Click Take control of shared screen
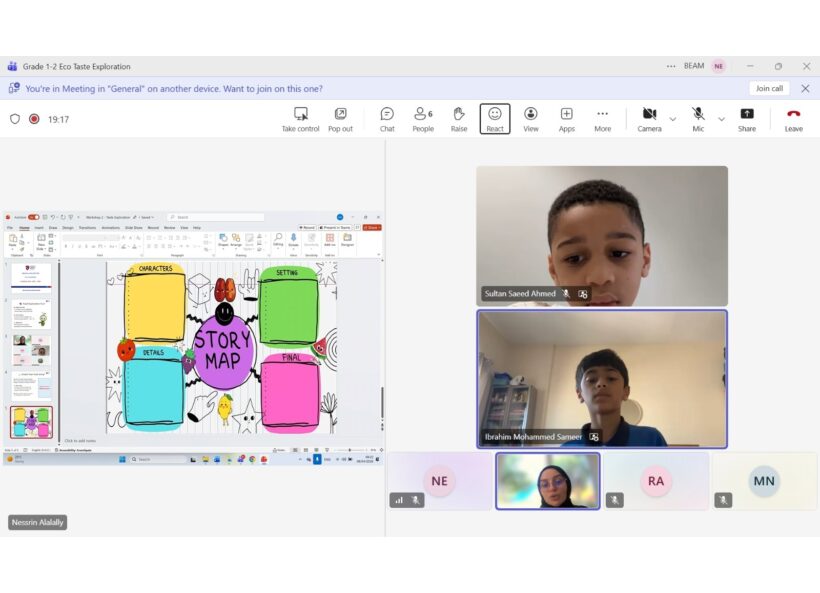The height and width of the screenshot is (593, 820). pyautogui.click(x=300, y=118)
